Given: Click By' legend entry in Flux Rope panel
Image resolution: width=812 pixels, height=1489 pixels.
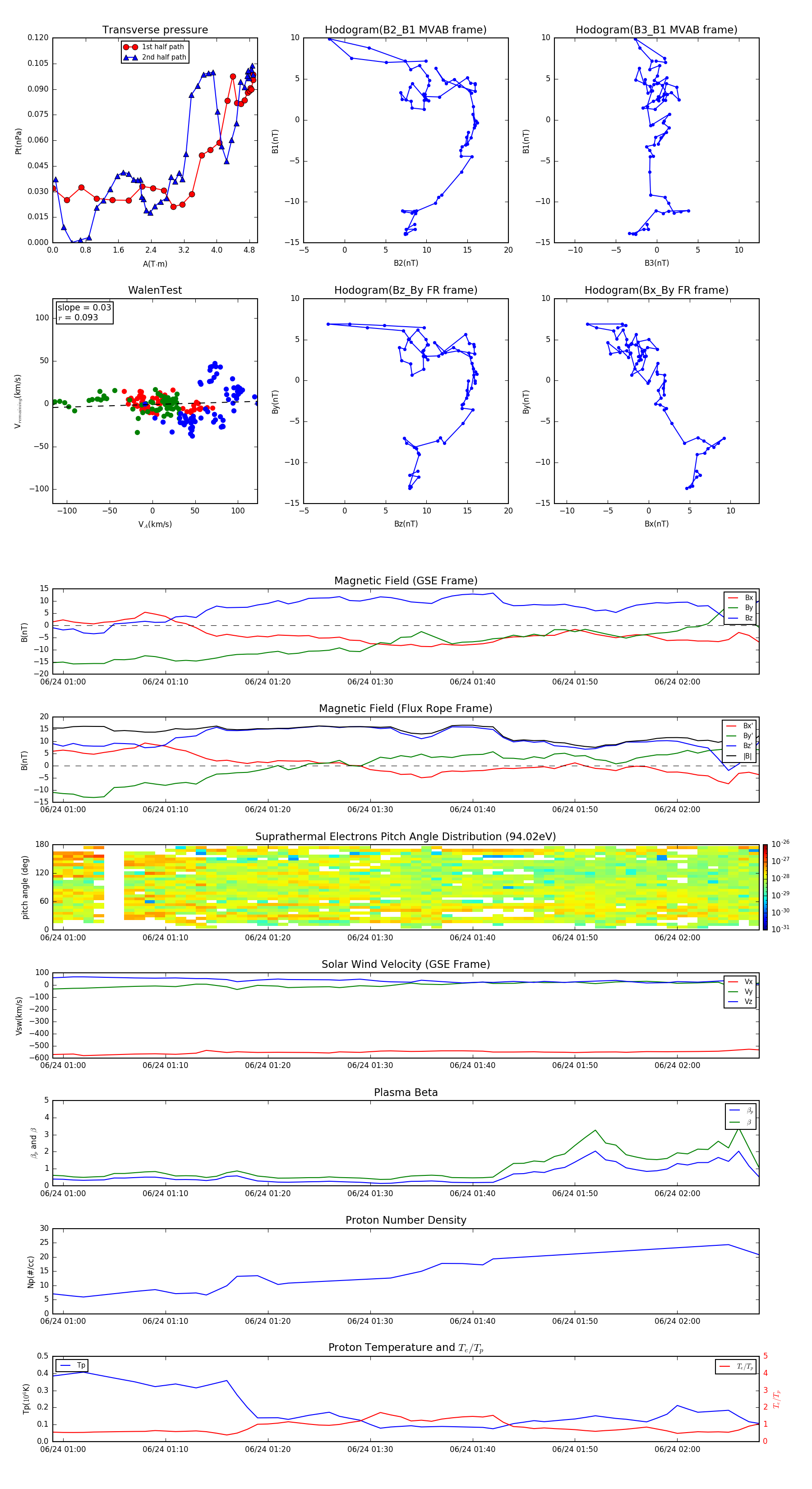Looking at the screenshot, I should pos(740,736).
